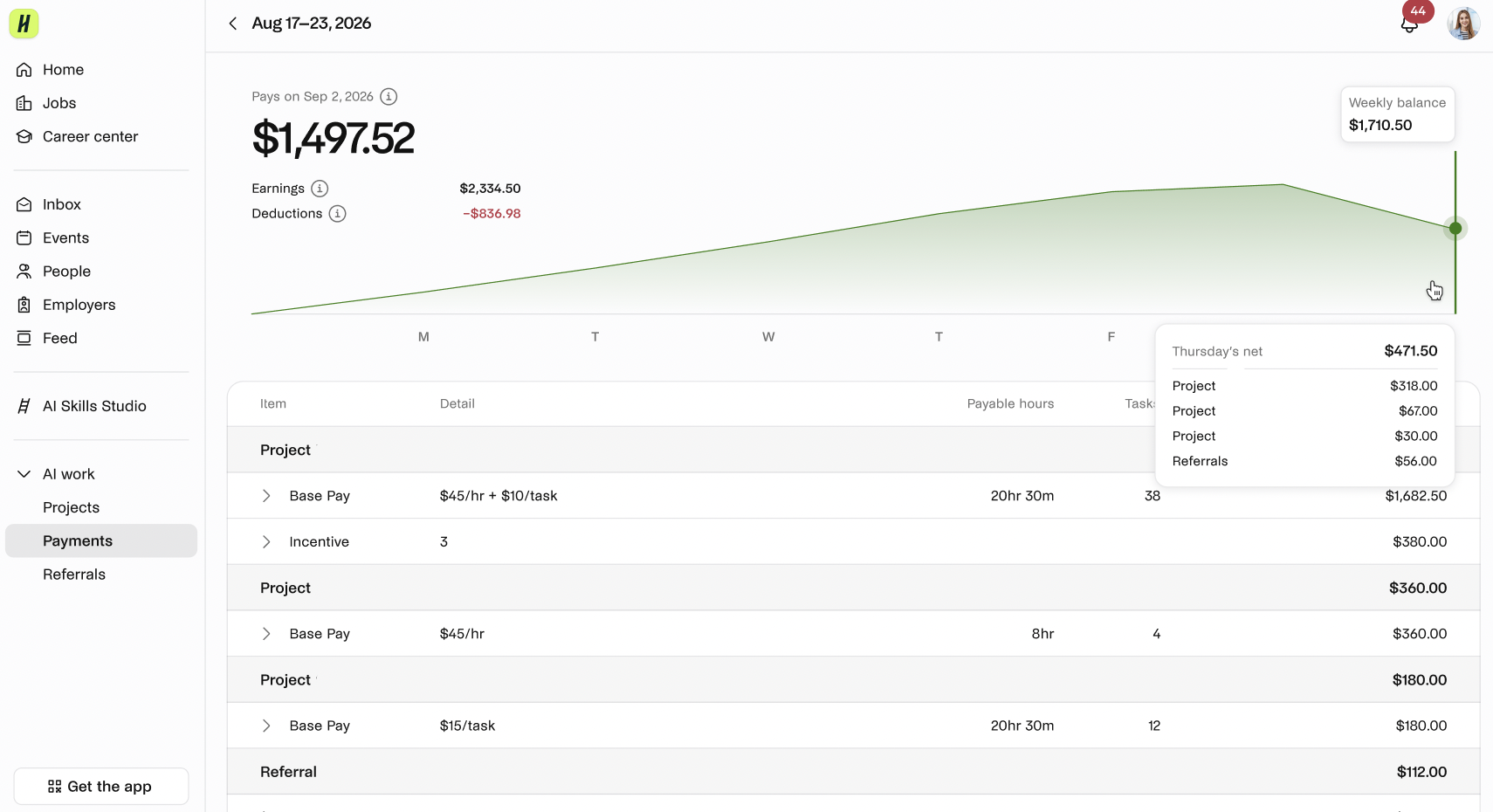Open Employers badge icon
This screenshot has height=812, width=1493.
coord(24,305)
